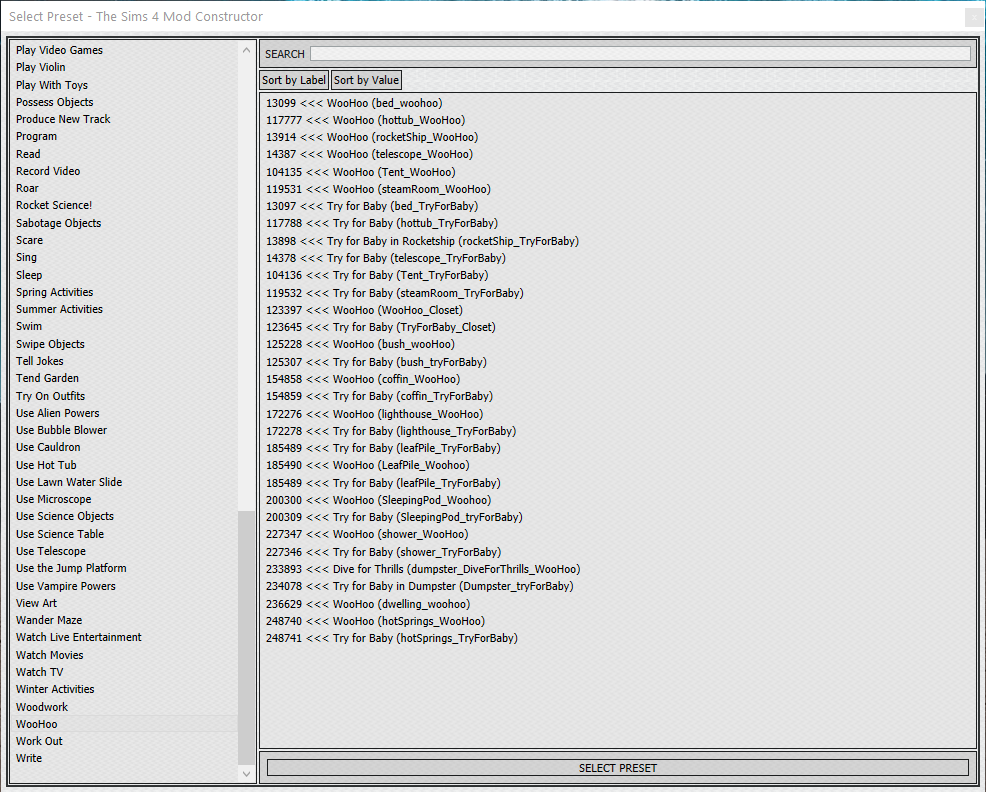Choose preset 13914 WooHoo (rocketShip_WooHoo)

click(x=372, y=137)
